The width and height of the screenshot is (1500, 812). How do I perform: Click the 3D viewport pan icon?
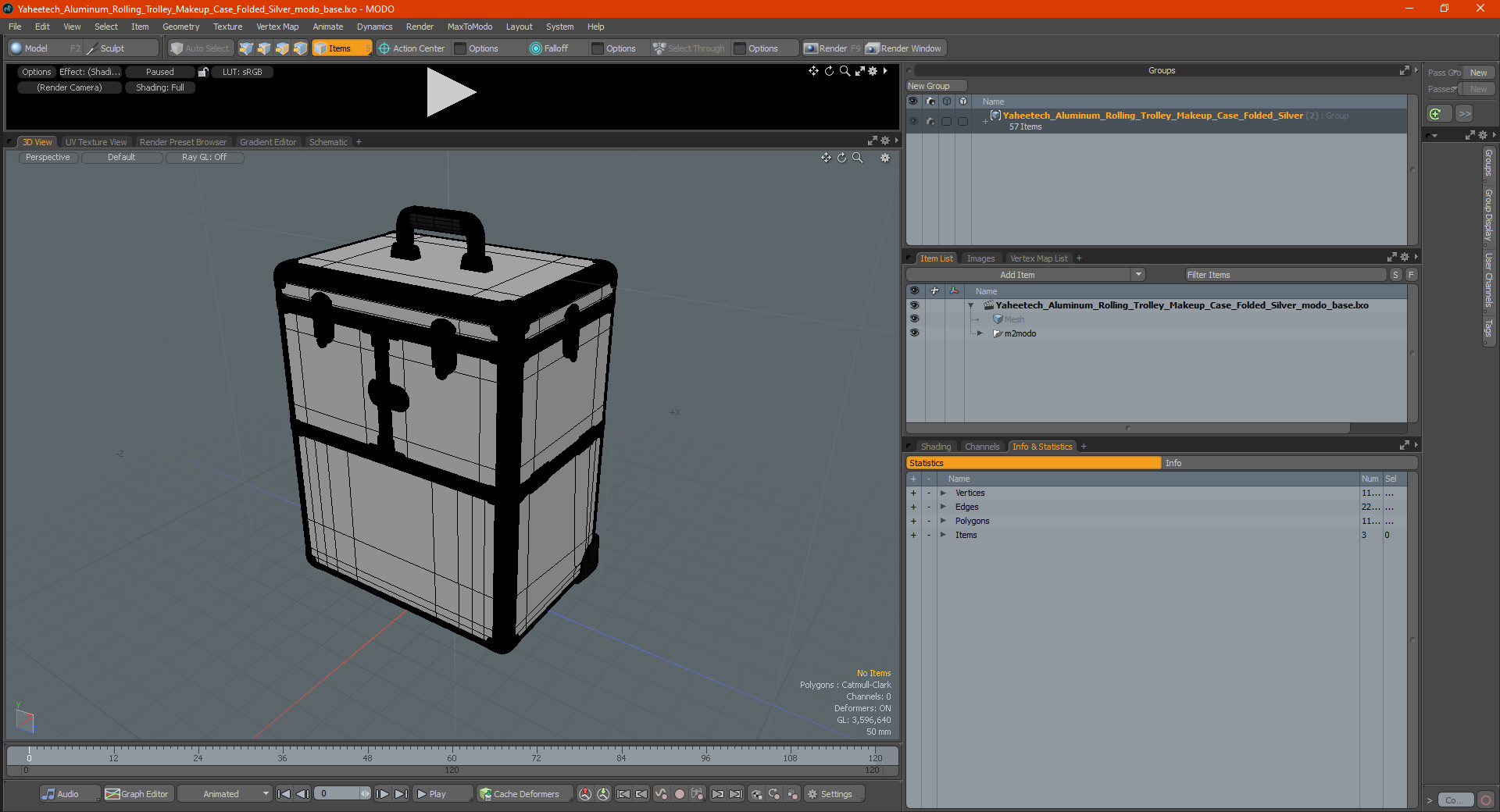826,158
